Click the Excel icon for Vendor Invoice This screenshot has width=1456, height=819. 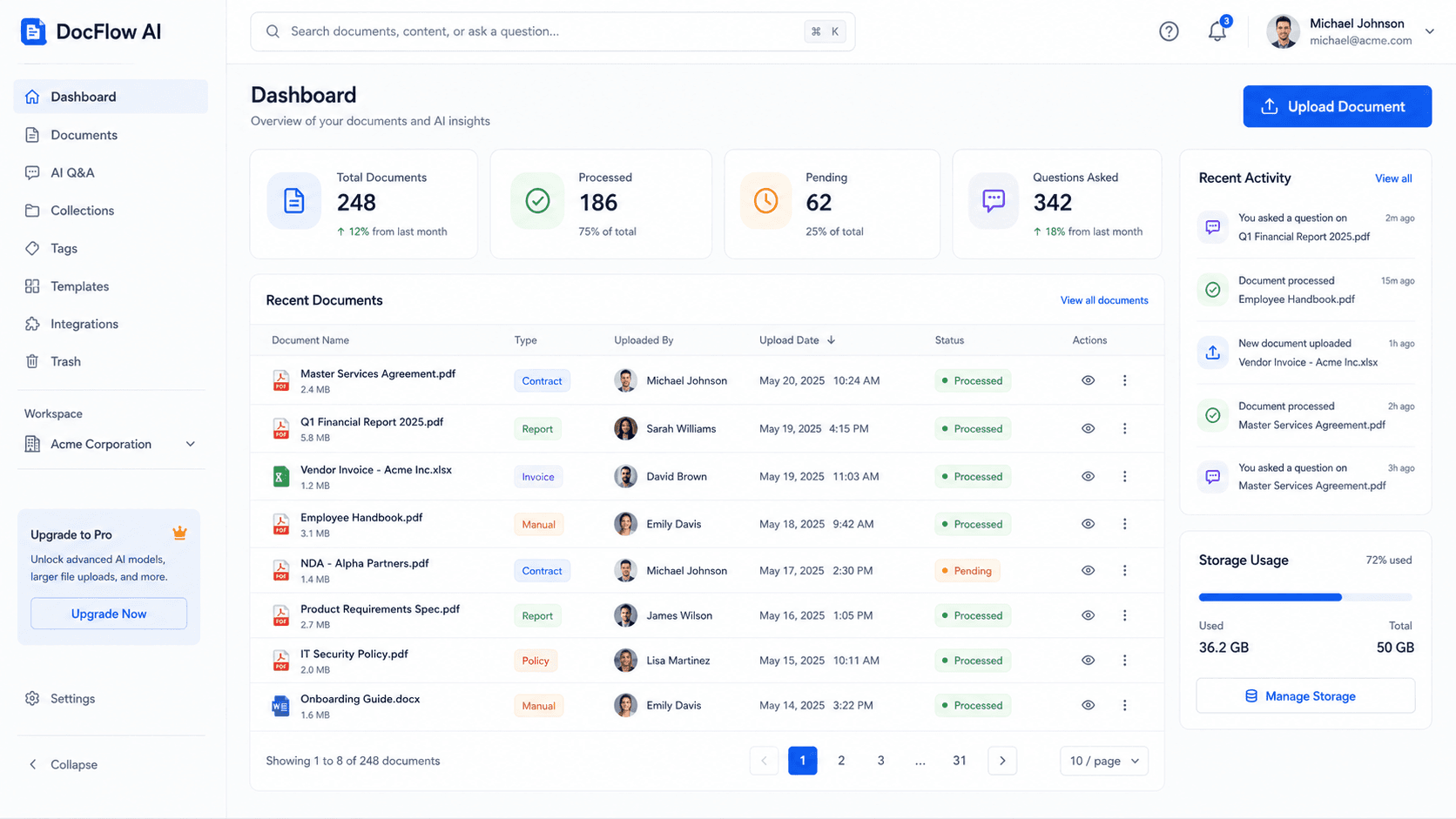280,477
